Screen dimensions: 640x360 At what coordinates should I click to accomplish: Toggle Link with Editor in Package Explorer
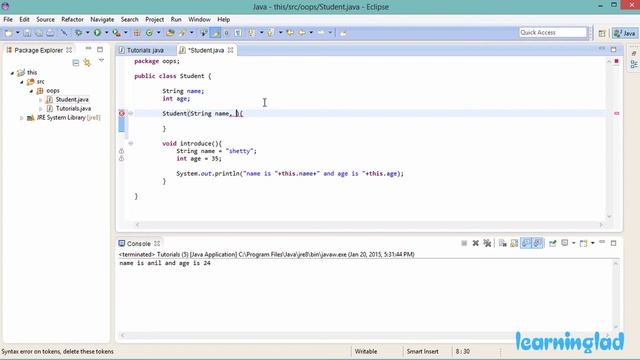pos(87,62)
